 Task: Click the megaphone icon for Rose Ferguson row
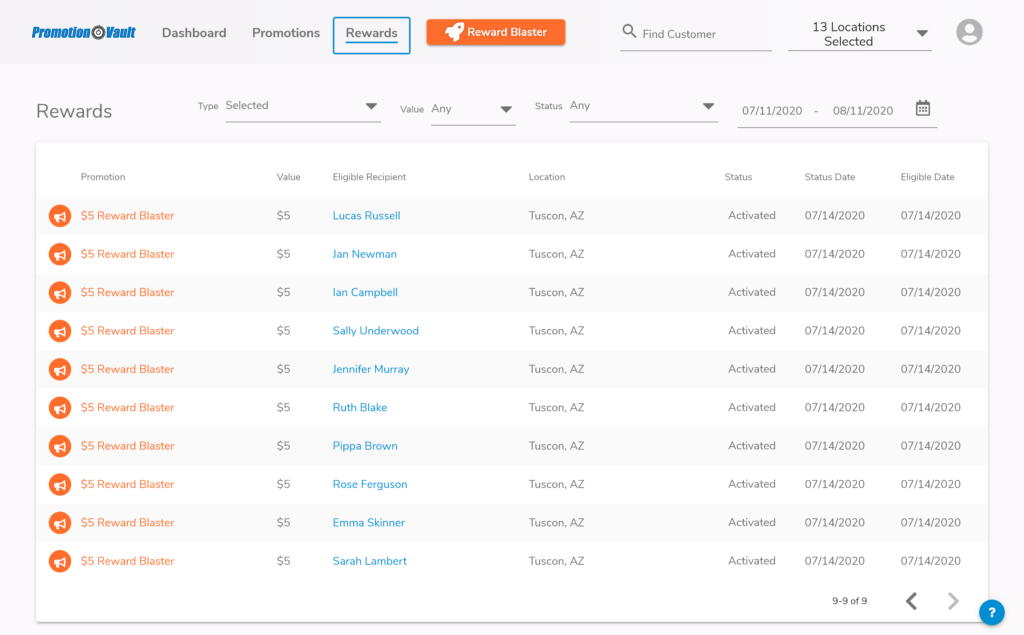pos(60,485)
